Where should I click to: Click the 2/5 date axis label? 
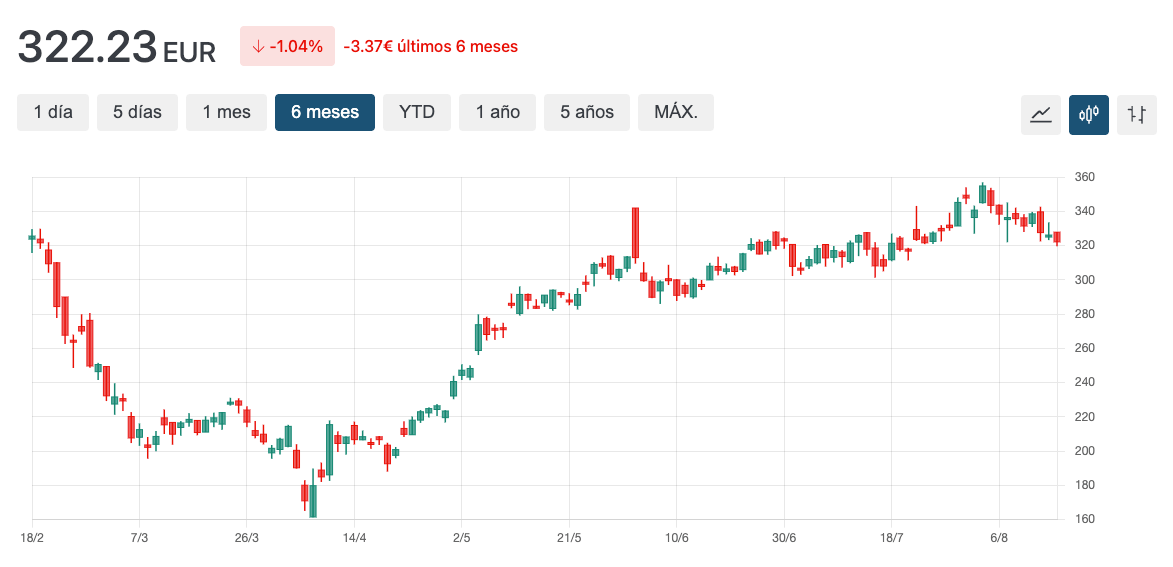[x=462, y=538]
